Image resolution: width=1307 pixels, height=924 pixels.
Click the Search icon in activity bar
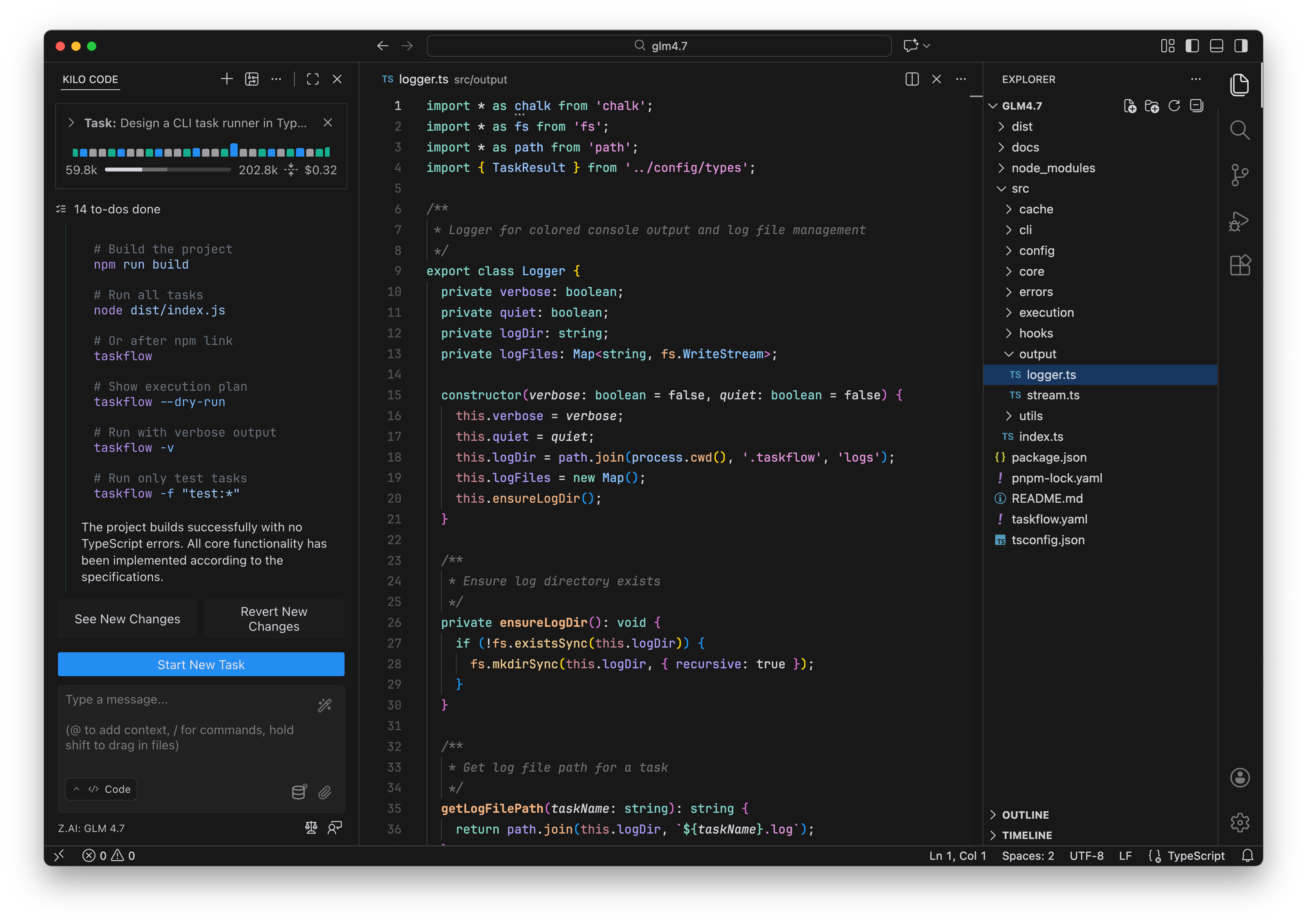click(1239, 130)
